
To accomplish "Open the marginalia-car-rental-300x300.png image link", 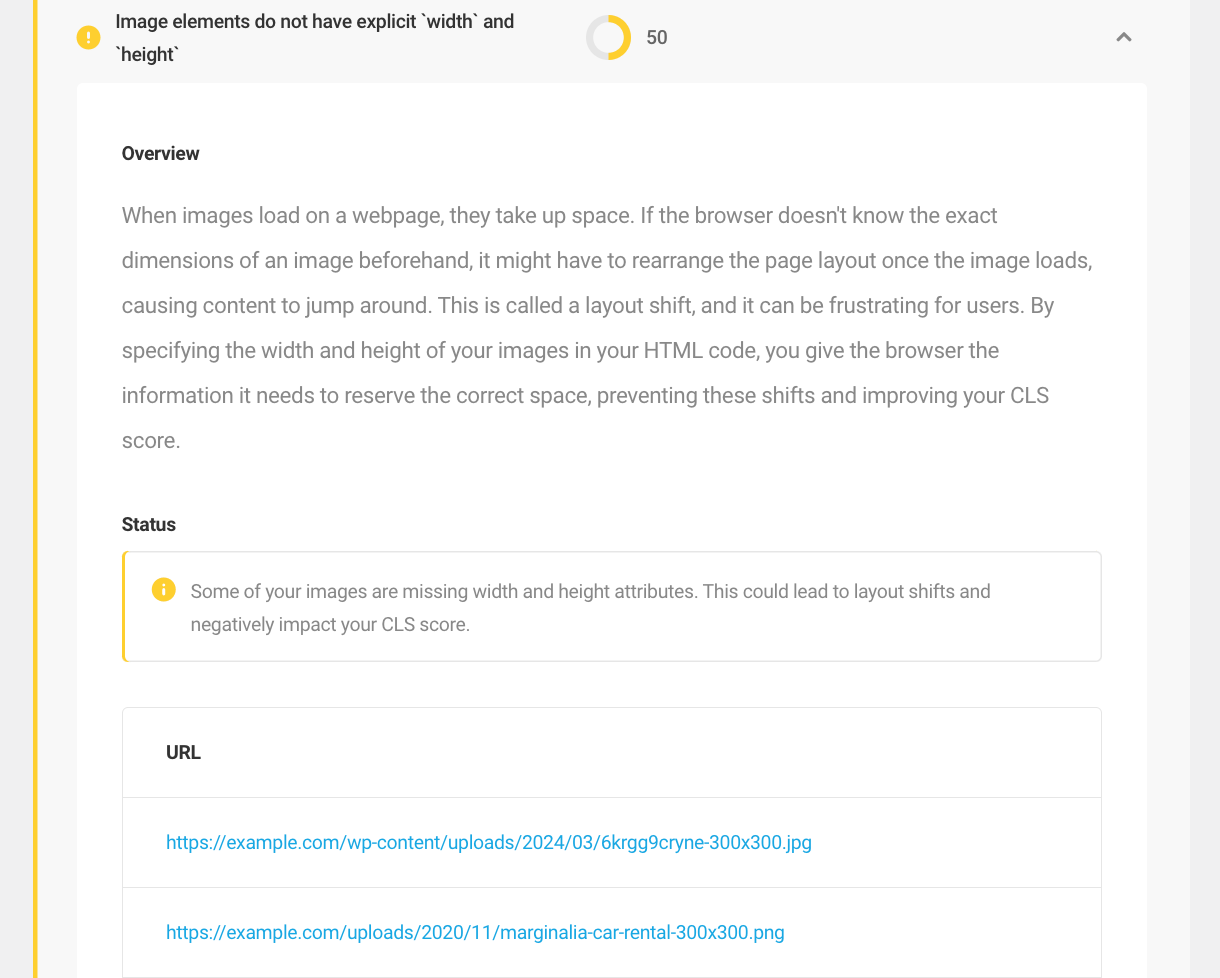I will pyautogui.click(x=475, y=932).
